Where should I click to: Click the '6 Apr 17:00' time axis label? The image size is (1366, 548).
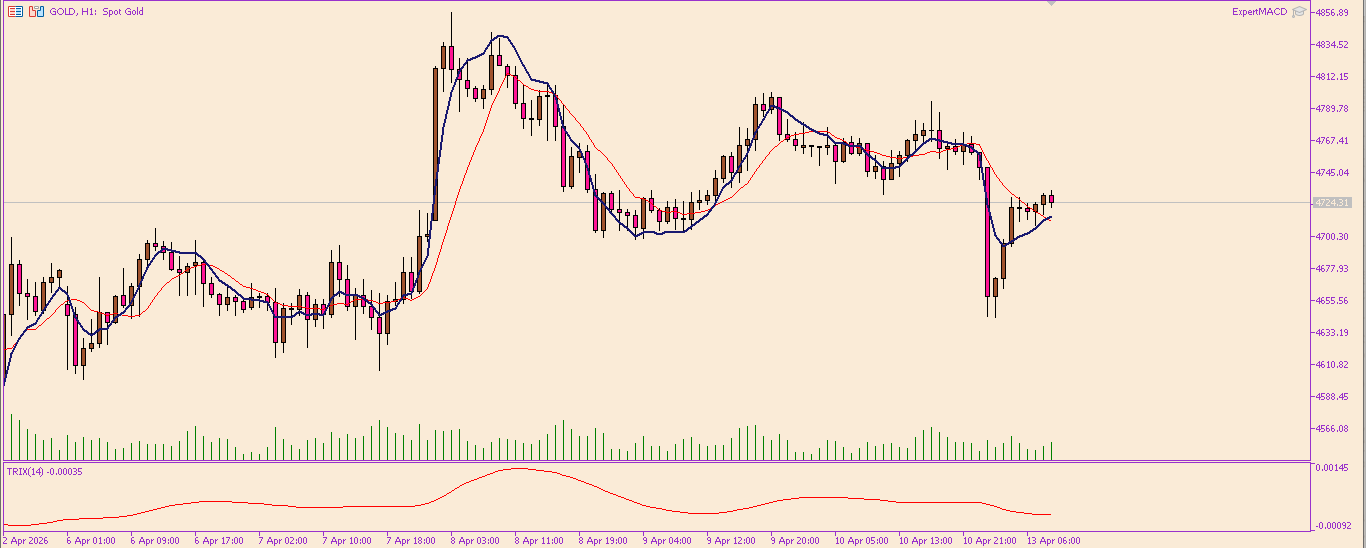click(219, 541)
